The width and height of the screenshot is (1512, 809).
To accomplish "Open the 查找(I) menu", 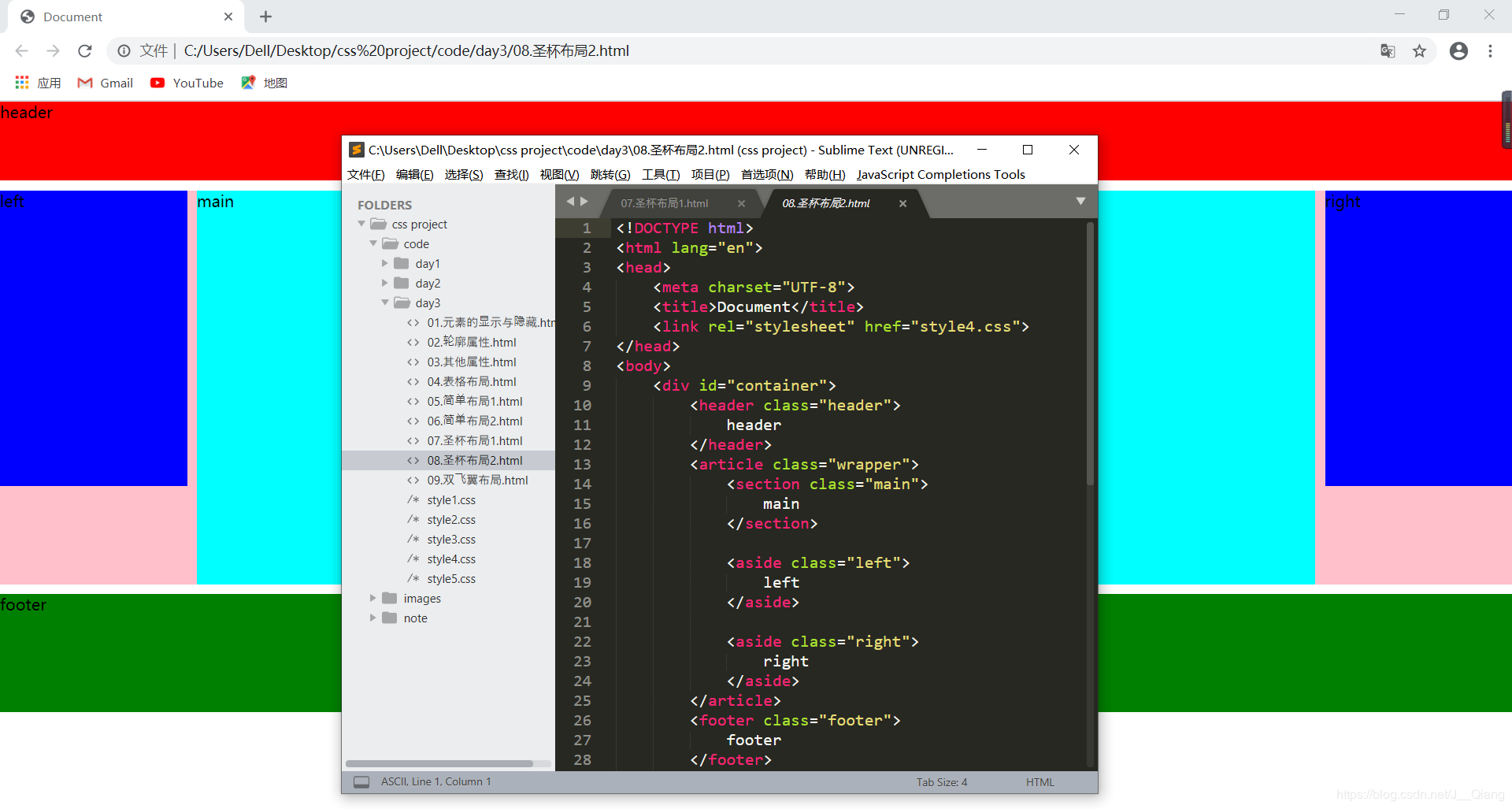I will click(511, 175).
